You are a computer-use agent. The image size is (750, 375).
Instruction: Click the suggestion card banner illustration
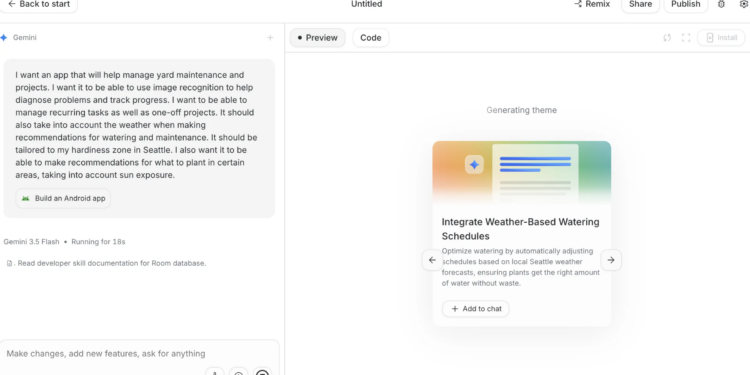tap(522, 173)
